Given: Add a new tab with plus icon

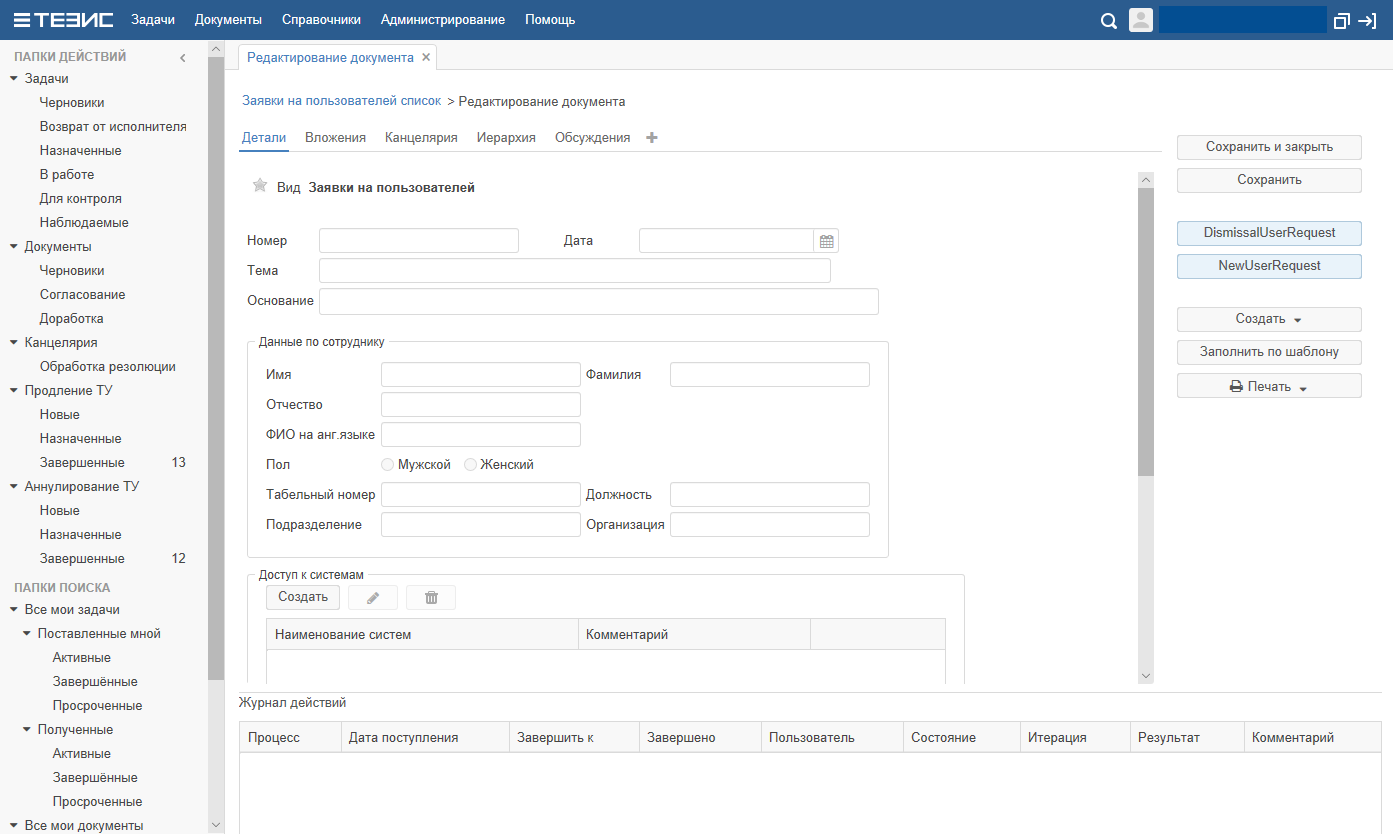Looking at the screenshot, I should pyautogui.click(x=652, y=138).
